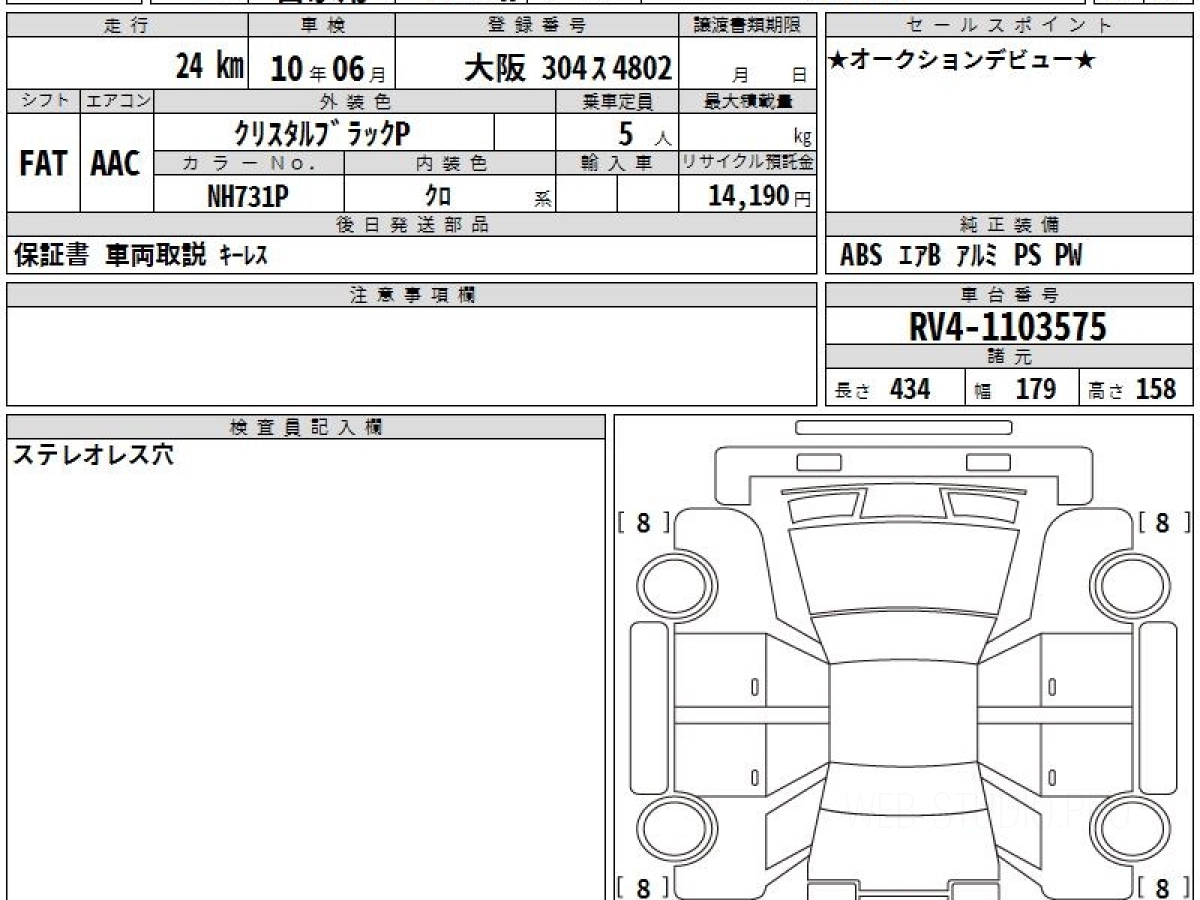
Task: Click the mileage value "24 km"
Action: 210,67
